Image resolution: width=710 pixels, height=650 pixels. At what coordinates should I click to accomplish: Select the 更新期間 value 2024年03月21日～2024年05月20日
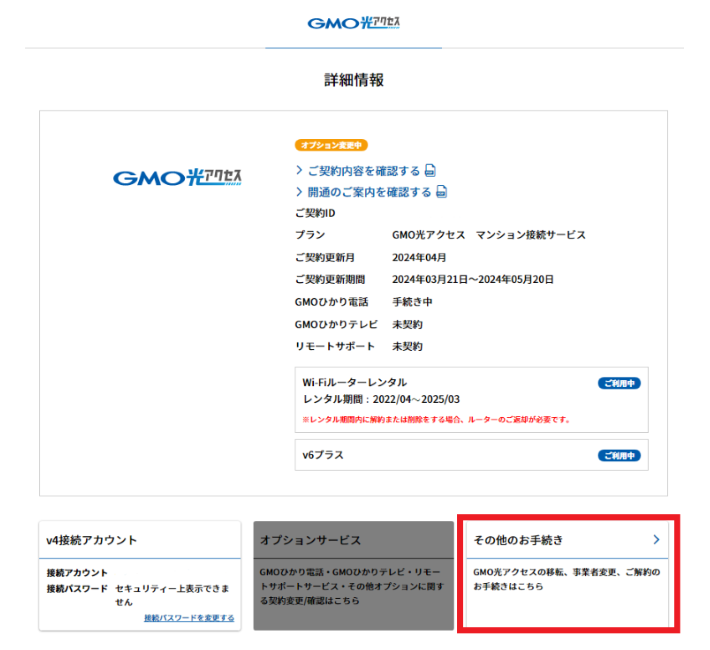point(473,279)
